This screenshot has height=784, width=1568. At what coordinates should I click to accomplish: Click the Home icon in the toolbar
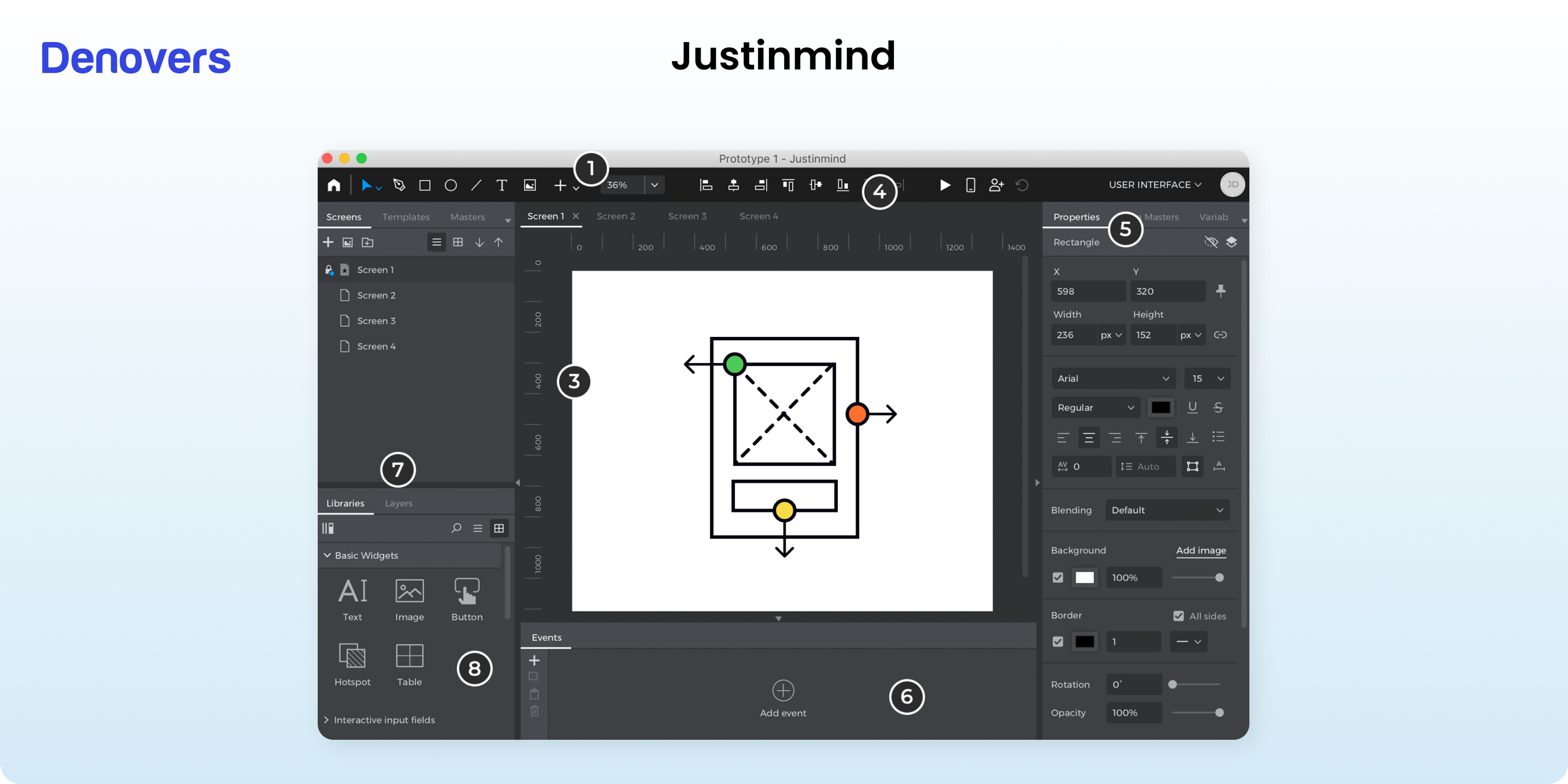334,185
